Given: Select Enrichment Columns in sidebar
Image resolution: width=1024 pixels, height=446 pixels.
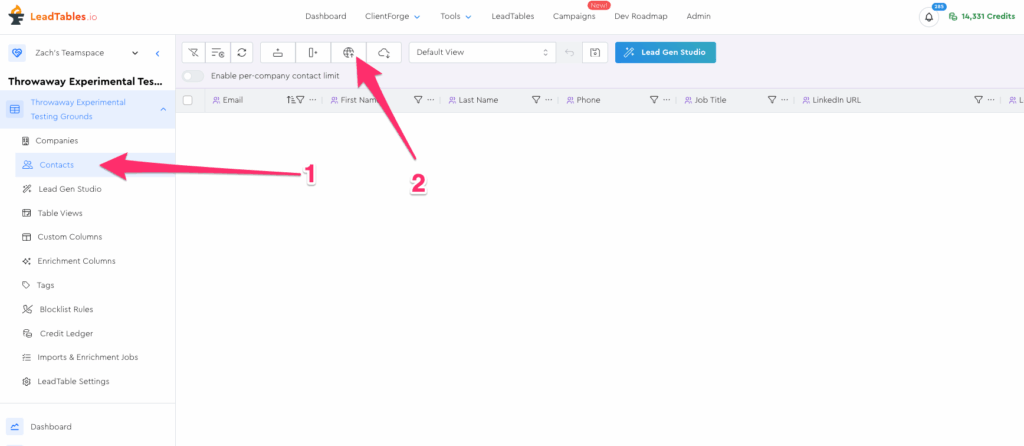Looking at the screenshot, I should (x=76, y=261).
